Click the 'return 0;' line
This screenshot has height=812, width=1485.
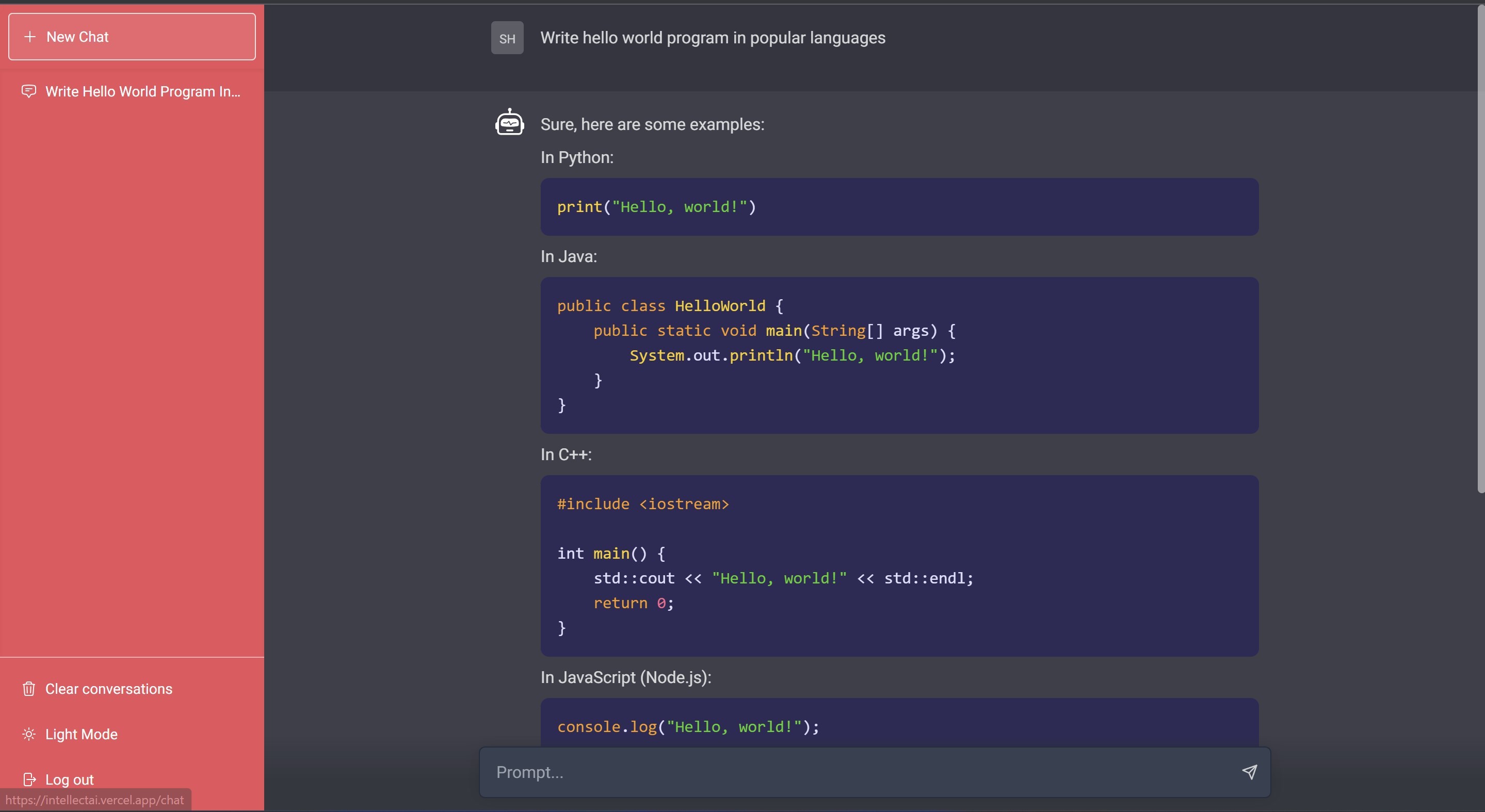click(633, 603)
